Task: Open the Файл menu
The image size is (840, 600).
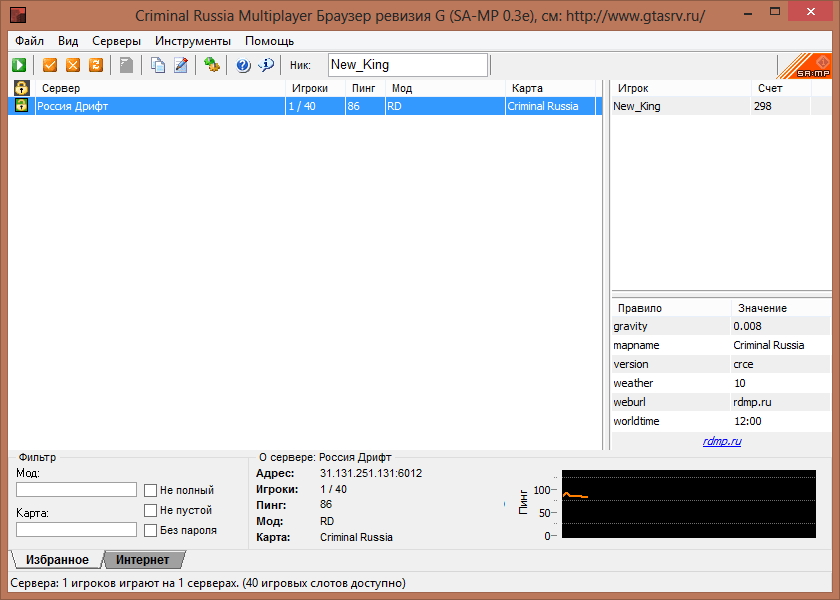Action: [29, 41]
